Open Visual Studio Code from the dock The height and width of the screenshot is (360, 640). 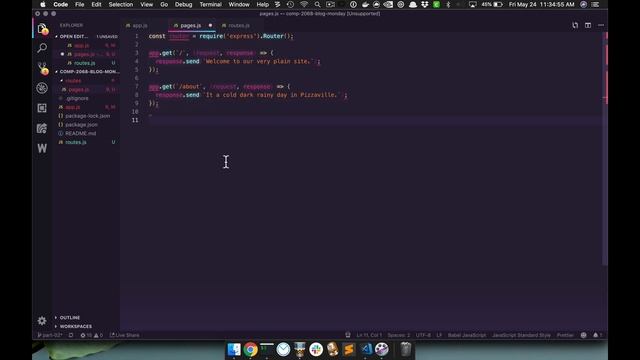click(366, 349)
